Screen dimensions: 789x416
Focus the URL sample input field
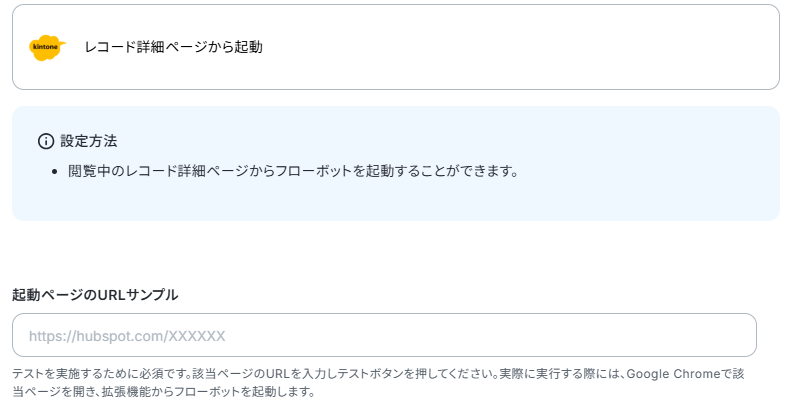pos(384,336)
